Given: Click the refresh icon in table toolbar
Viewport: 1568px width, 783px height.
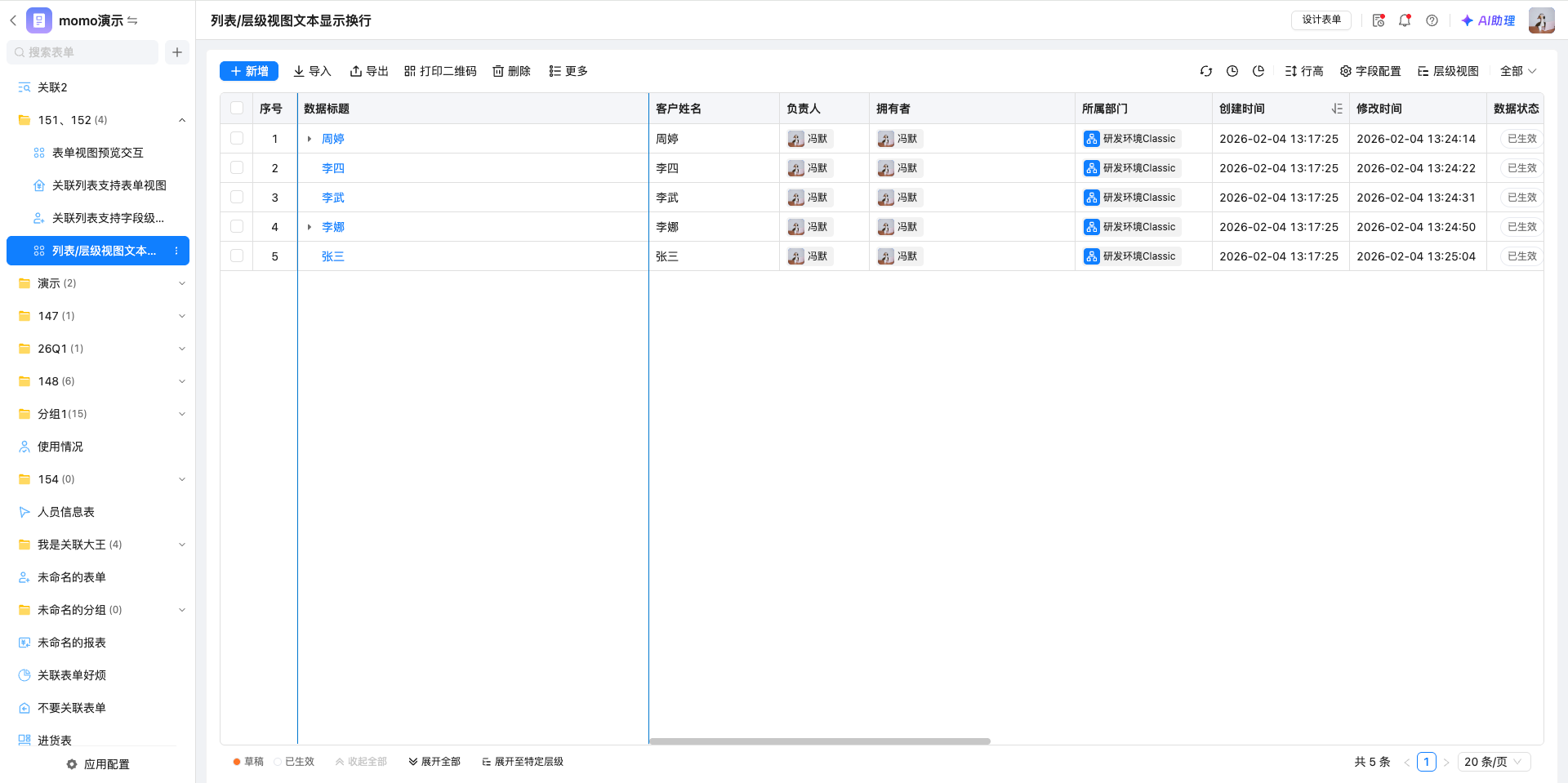Looking at the screenshot, I should coord(1206,71).
